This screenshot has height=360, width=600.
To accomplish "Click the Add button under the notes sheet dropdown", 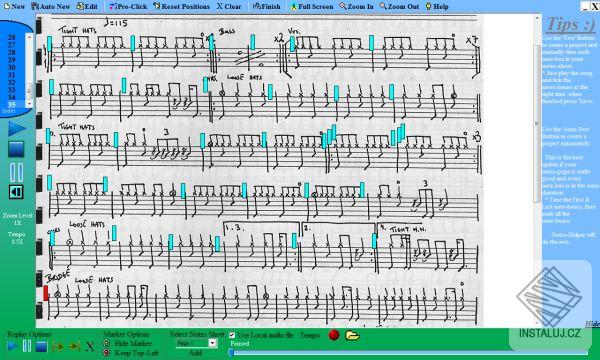I will click(x=195, y=353).
